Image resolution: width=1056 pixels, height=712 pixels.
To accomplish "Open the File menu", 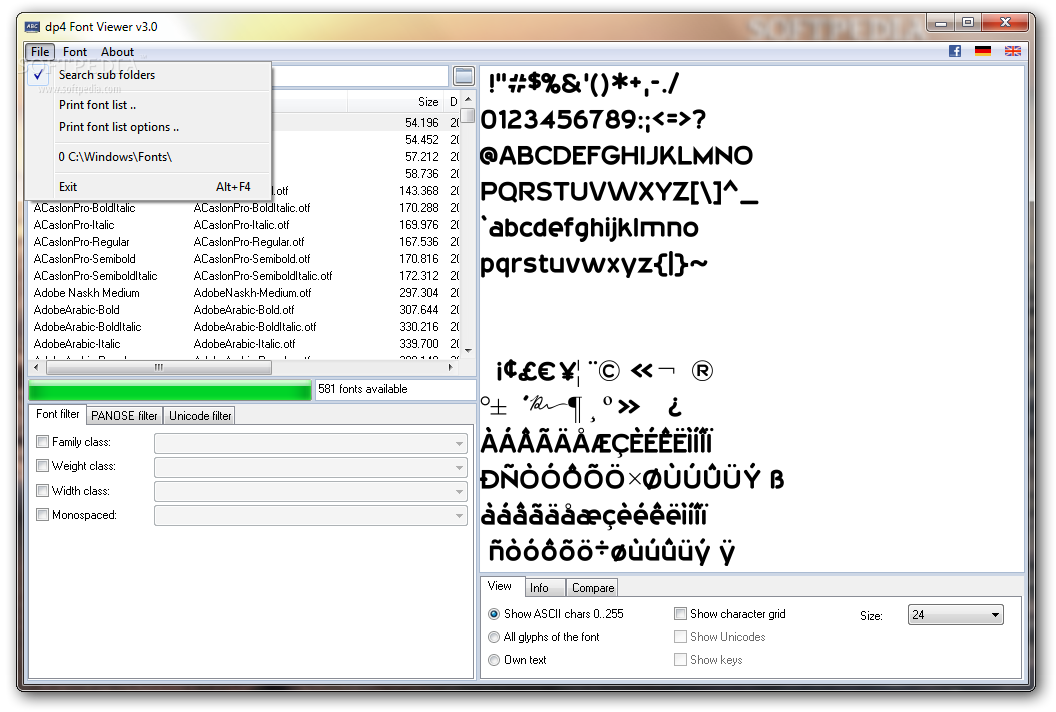I will pyautogui.click(x=40, y=52).
